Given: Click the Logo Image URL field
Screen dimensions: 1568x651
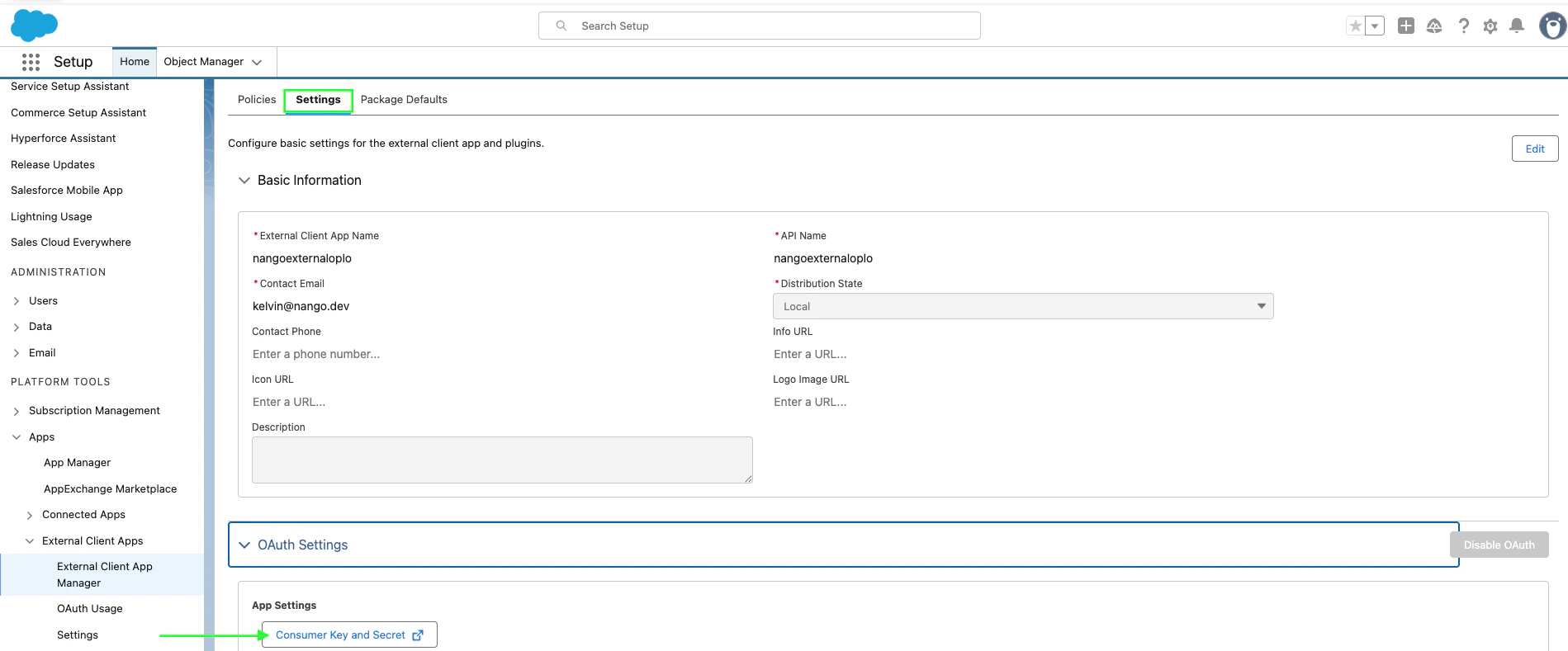Looking at the screenshot, I should point(1022,402).
